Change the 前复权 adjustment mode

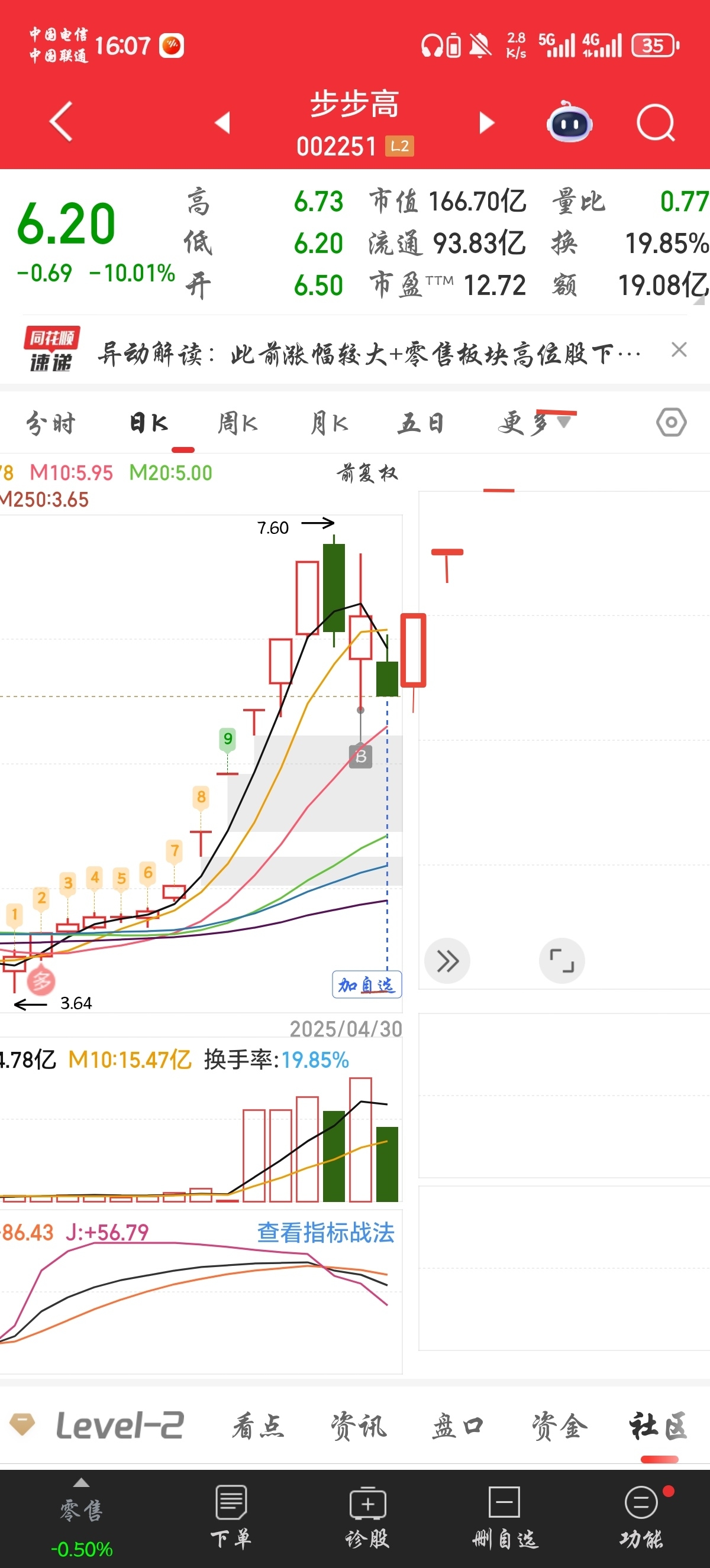368,473
